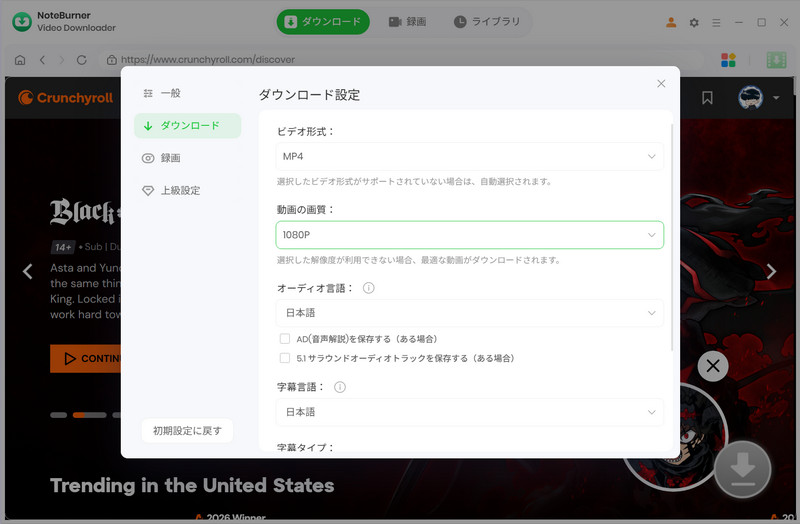Click the green video download icon in toolbar
The image size is (800, 524).
pyautogui.click(x=777, y=60)
